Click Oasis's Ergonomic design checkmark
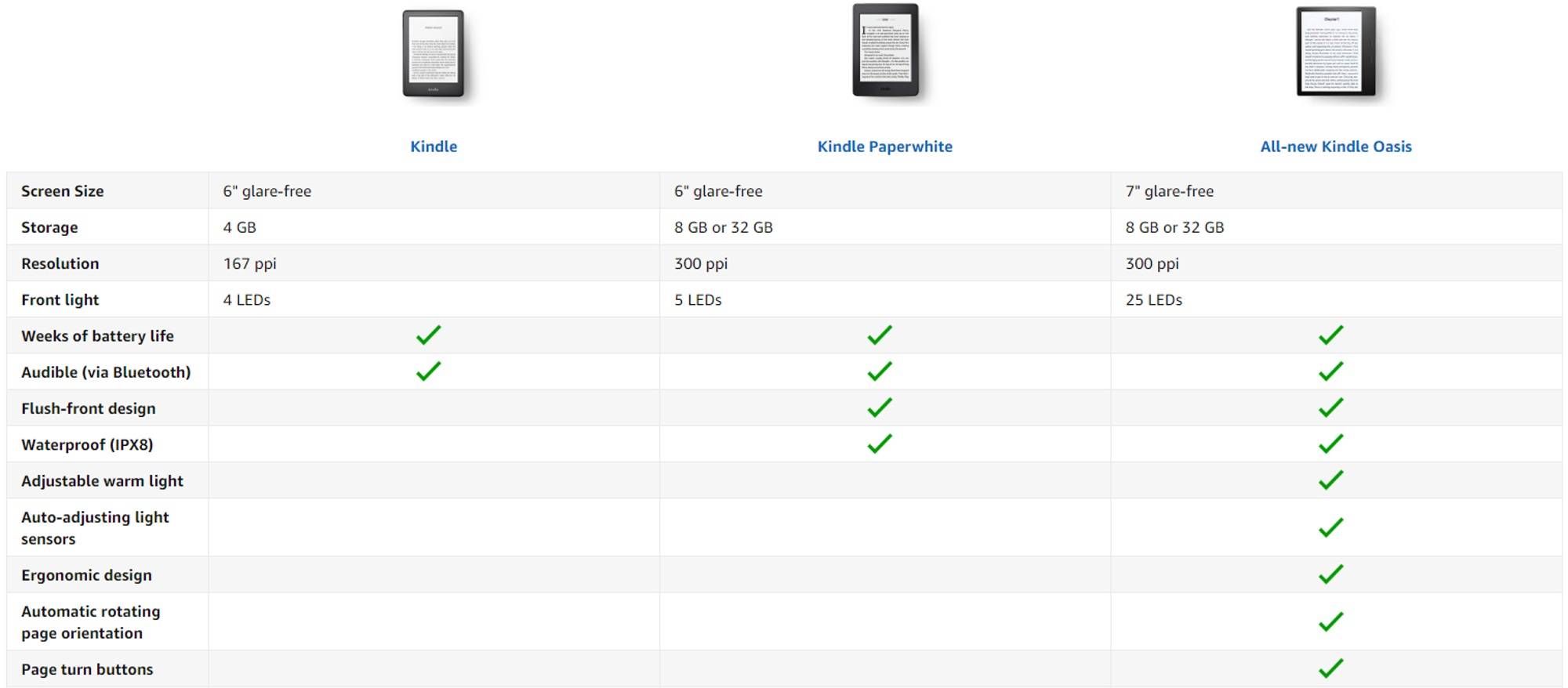 tap(1331, 574)
